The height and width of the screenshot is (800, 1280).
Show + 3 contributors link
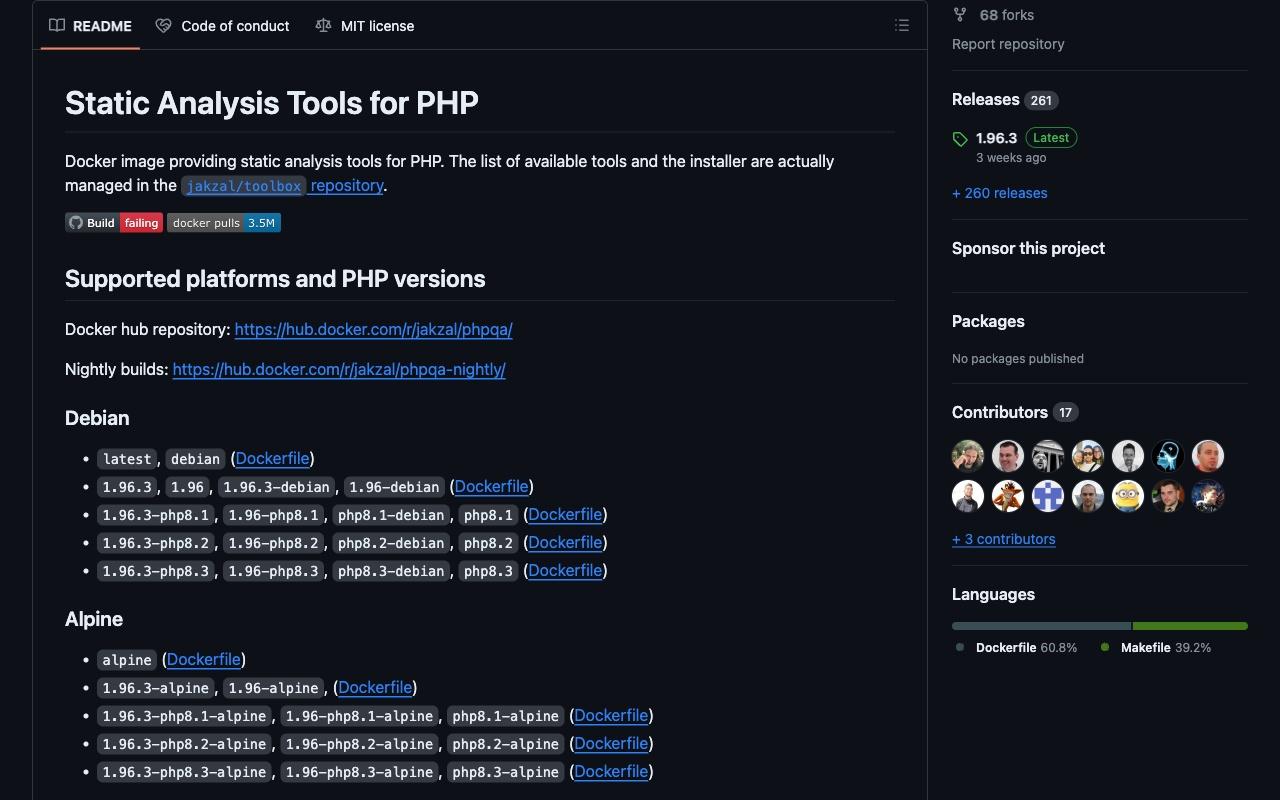pos(1004,539)
